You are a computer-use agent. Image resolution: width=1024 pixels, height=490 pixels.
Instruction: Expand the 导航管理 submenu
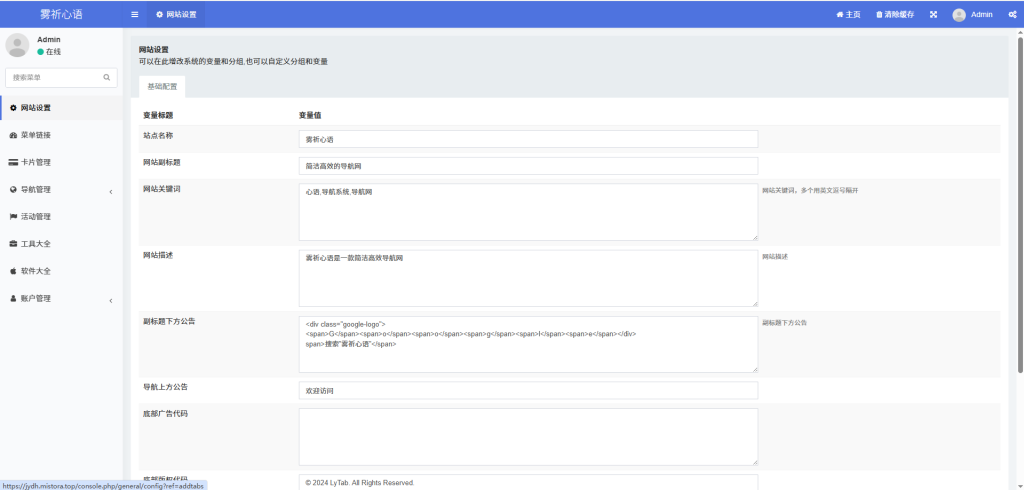click(60, 189)
